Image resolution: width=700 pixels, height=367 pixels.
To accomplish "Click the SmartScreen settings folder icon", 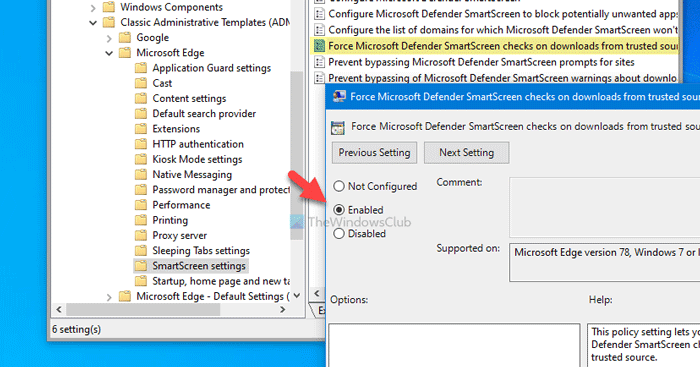I will 141,266.
